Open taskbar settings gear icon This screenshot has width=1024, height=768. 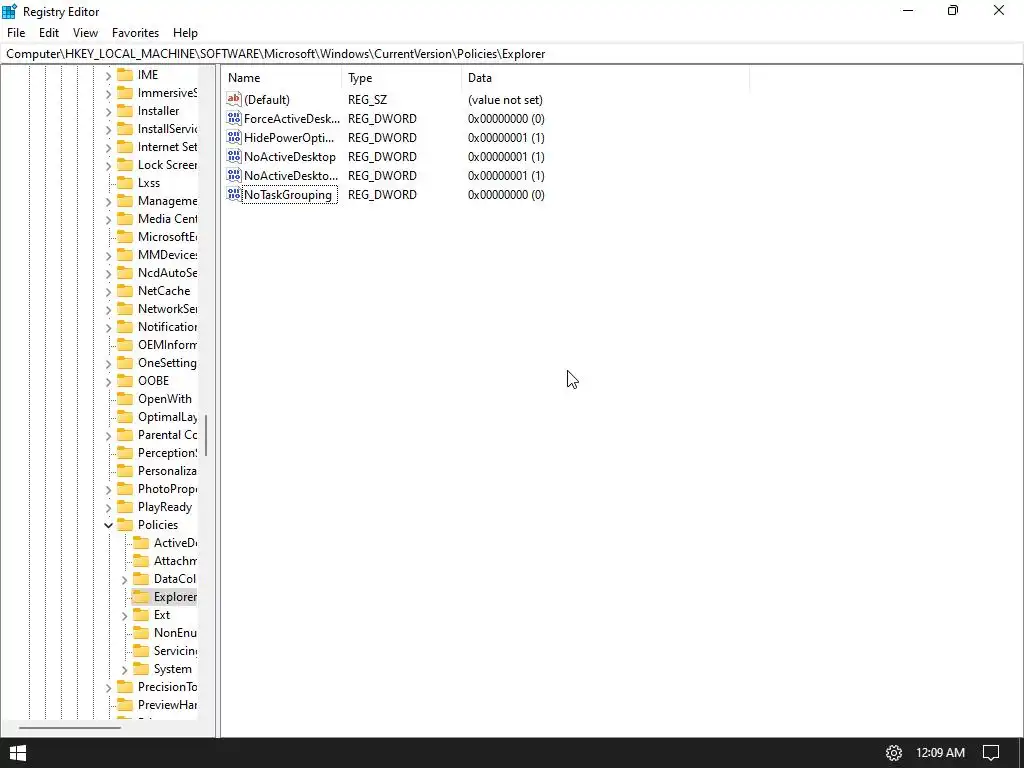pyautogui.click(x=893, y=752)
